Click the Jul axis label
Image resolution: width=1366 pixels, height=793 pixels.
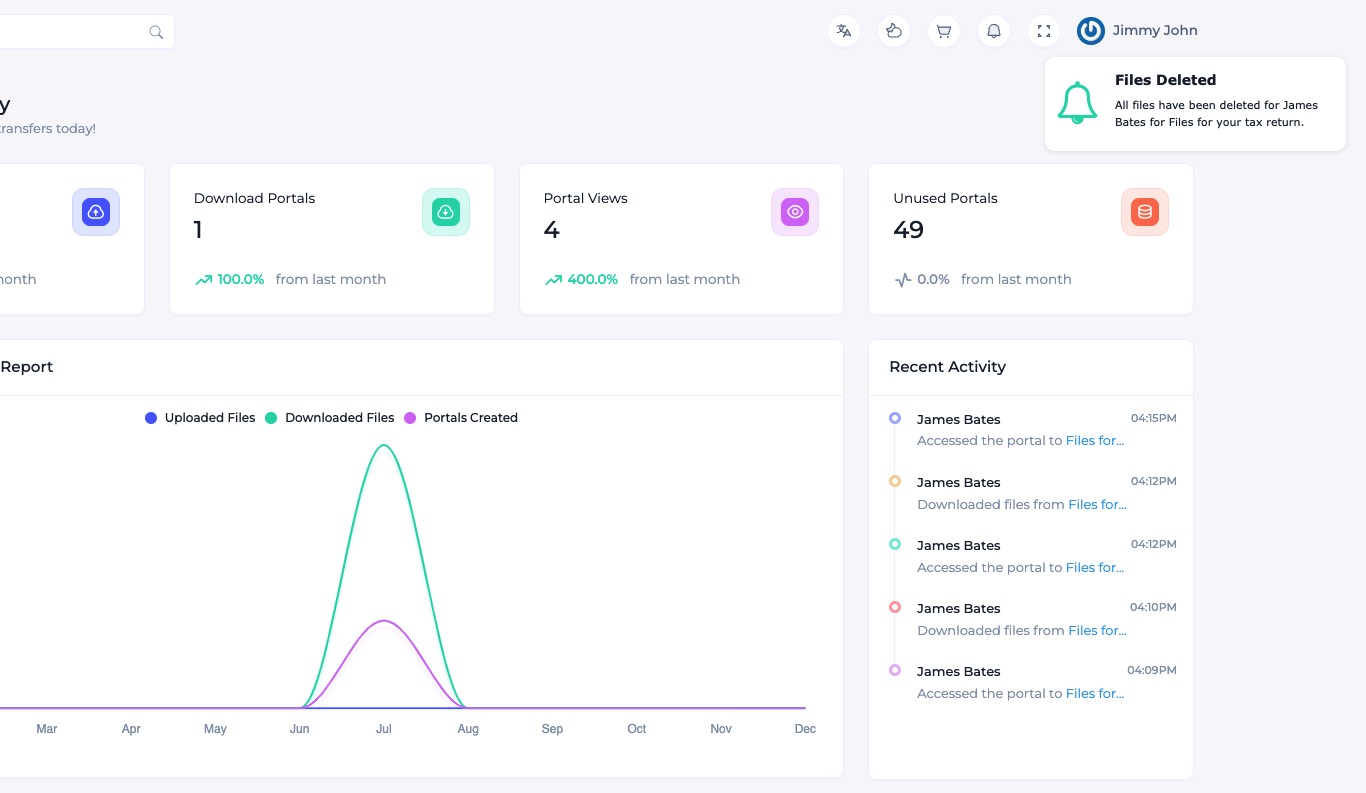tap(384, 729)
